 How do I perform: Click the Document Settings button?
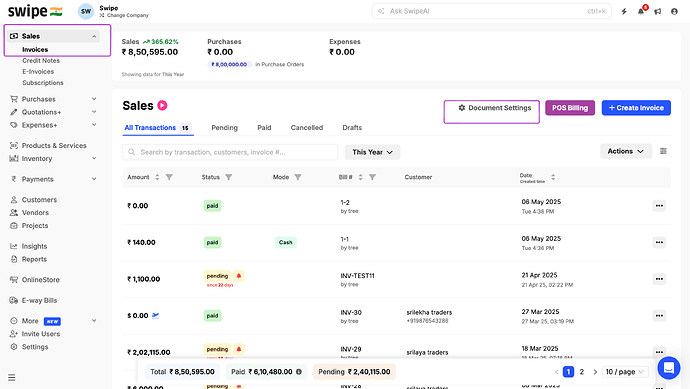tap(495, 108)
